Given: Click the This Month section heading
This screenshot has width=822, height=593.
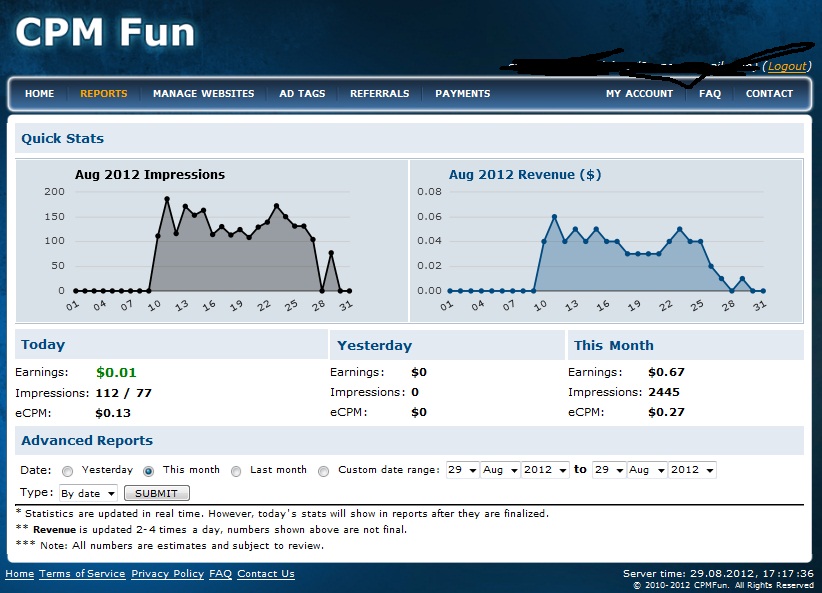Looking at the screenshot, I should (x=613, y=346).
